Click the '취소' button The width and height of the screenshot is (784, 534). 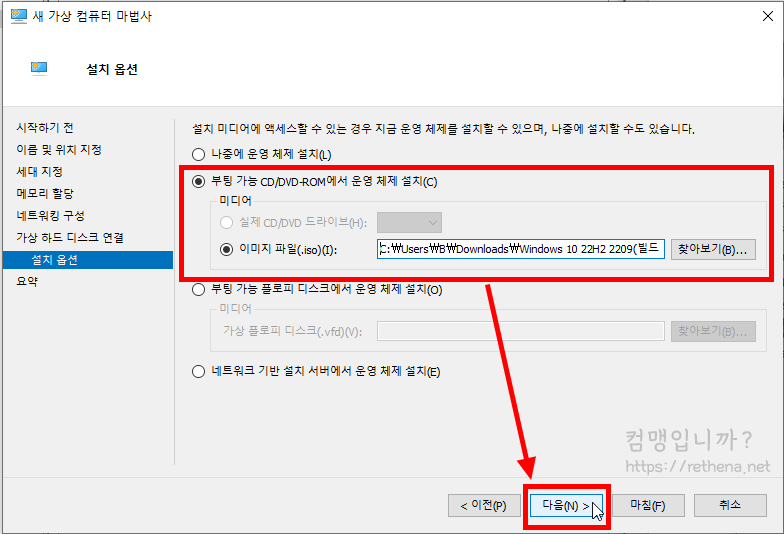pos(730,506)
